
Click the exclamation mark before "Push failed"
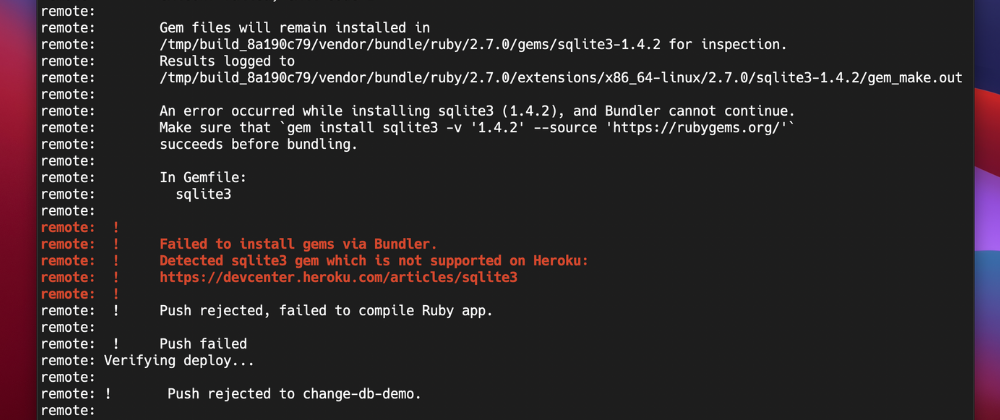pyautogui.click(x=116, y=344)
